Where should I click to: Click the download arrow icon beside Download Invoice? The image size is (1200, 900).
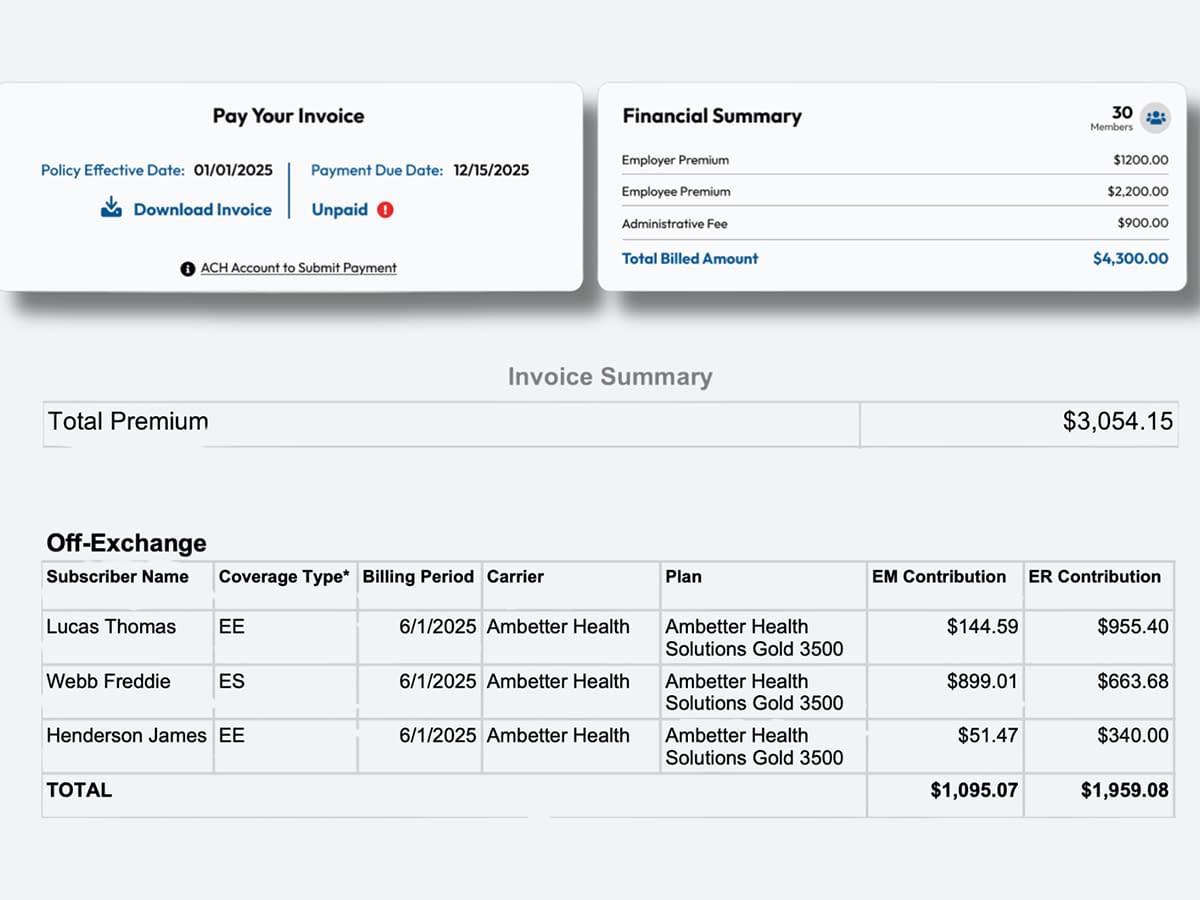(x=111, y=208)
